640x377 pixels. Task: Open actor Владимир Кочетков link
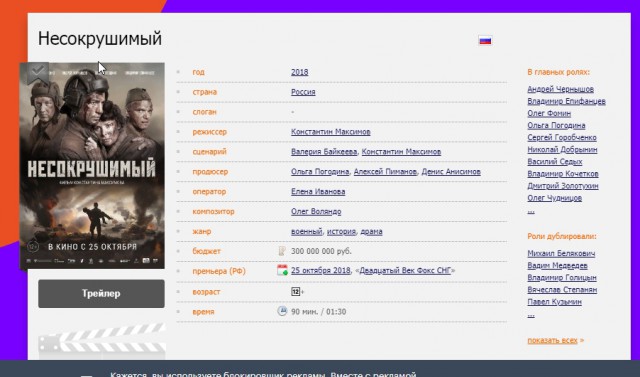(x=563, y=174)
